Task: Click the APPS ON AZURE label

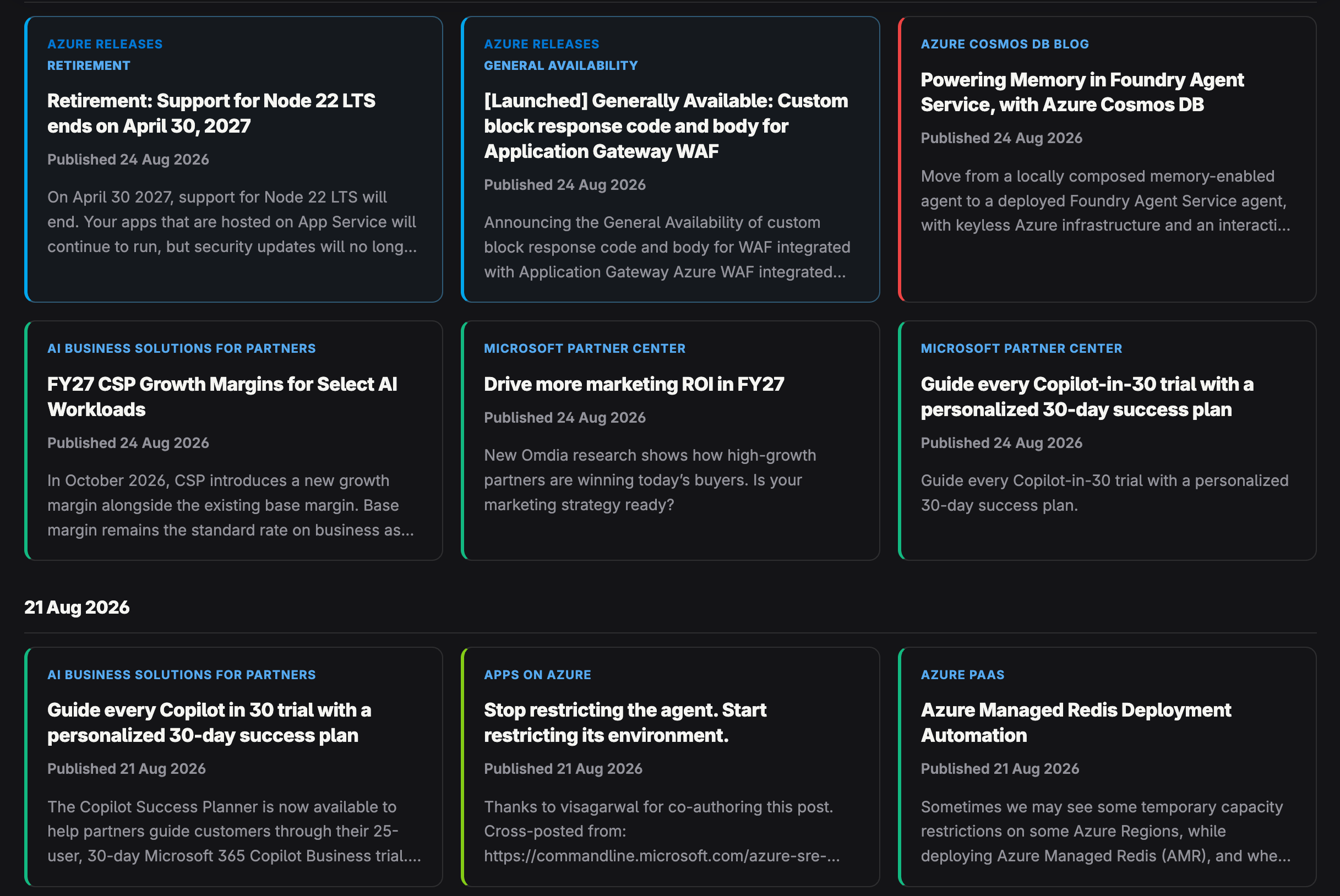Action: coord(537,675)
